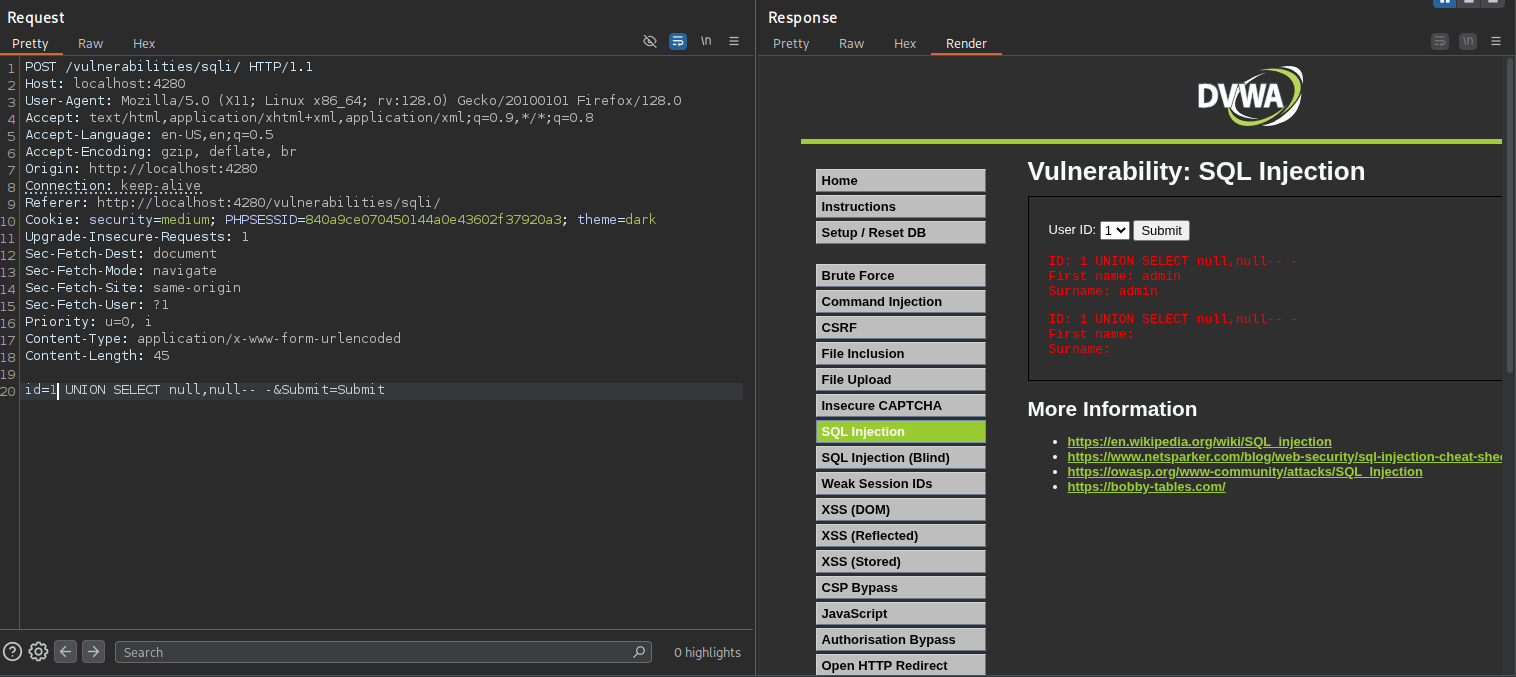
Task: Open the Instructions menu item
Action: 901,206
